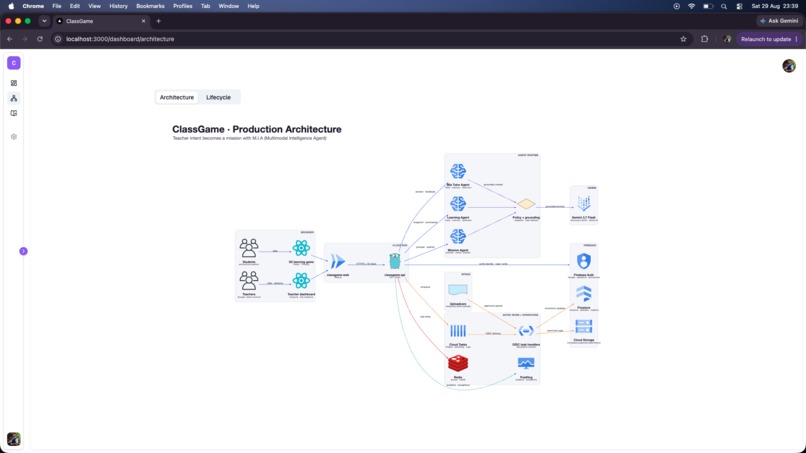
Task: Open the Help menu
Action: click(x=253, y=6)
